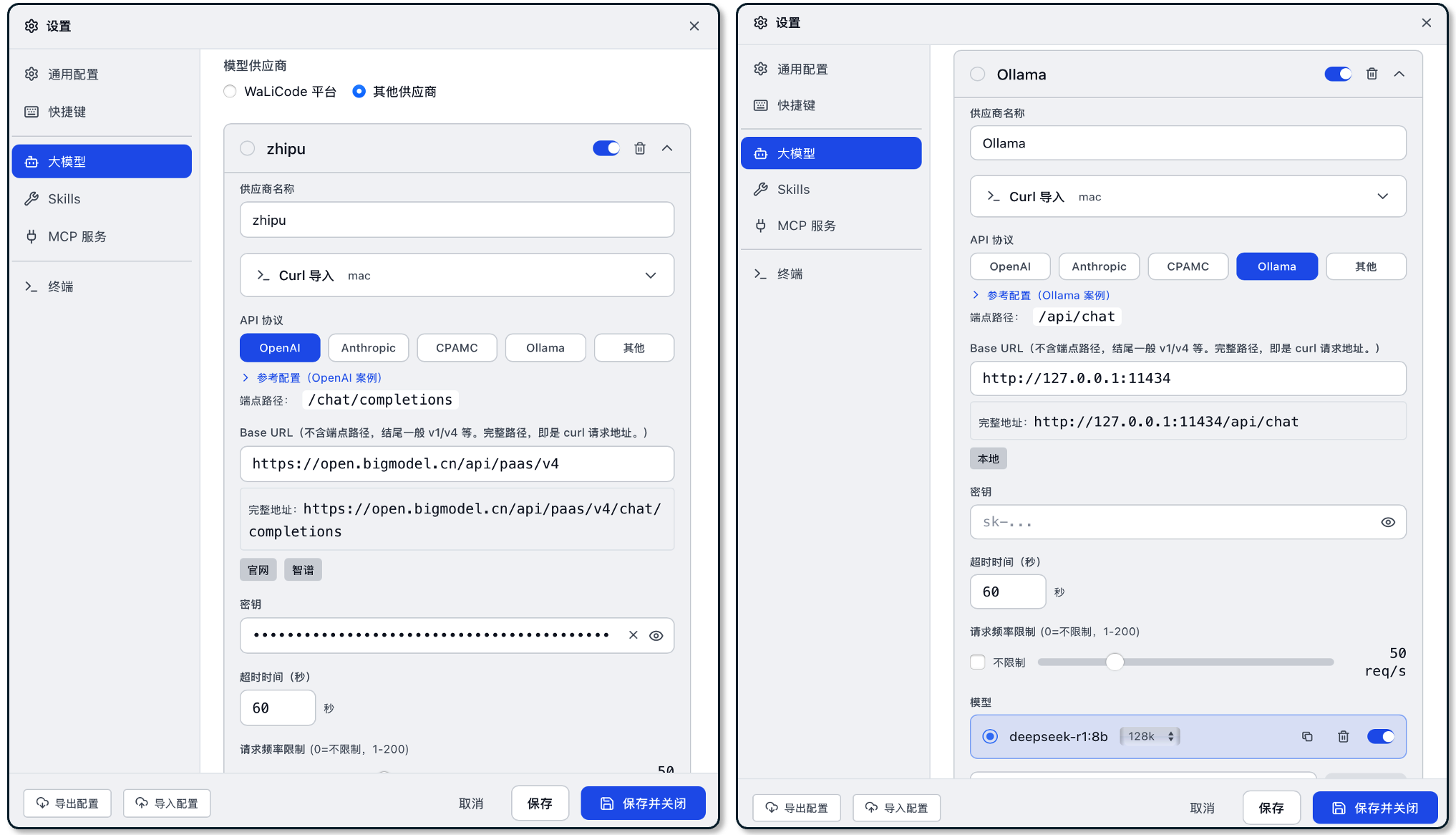Click 导出配置 in left window

[x=67, y=803]
